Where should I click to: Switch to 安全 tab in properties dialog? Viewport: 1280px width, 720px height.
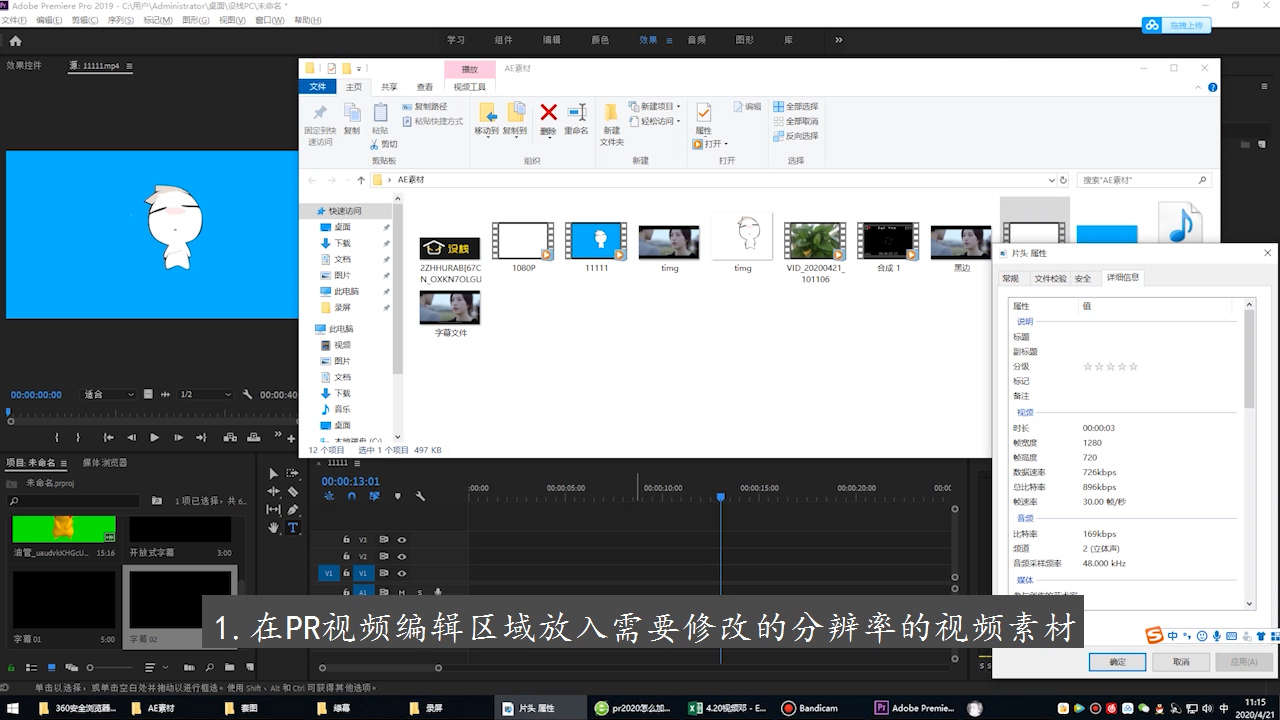tap(1083, 279)
